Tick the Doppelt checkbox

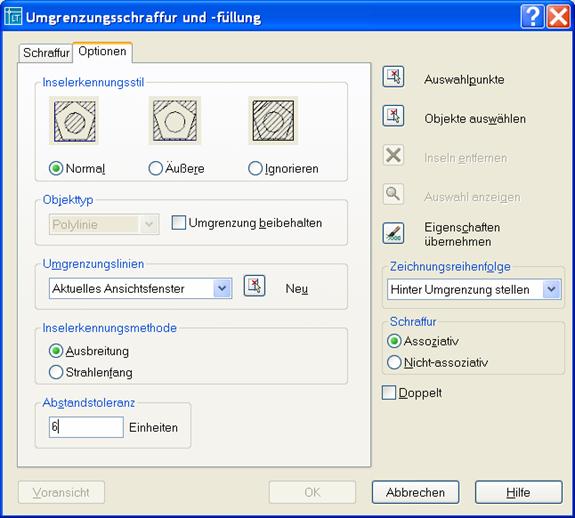[389, 393]
